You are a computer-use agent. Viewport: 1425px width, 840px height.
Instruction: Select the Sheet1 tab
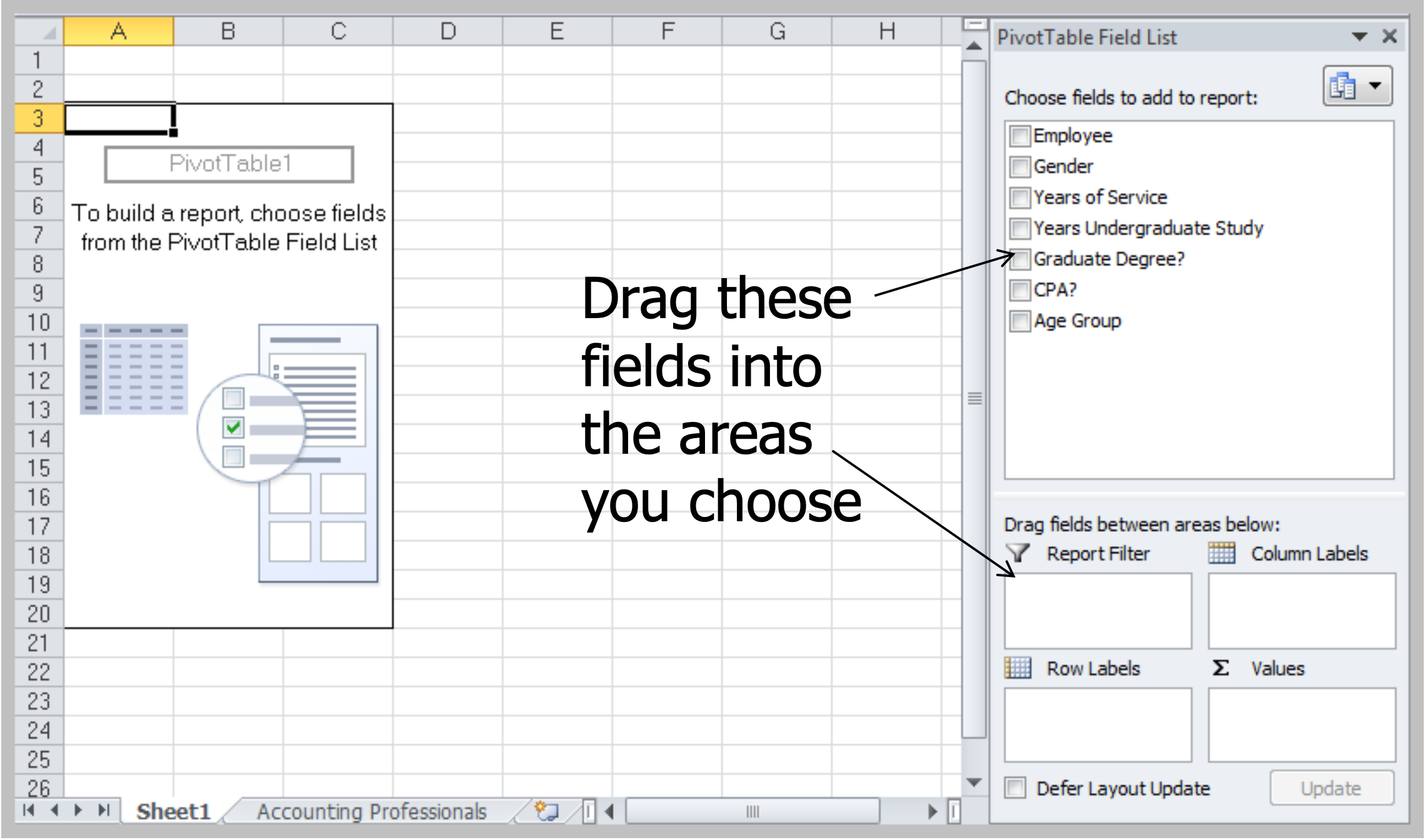click(x=173, y=811)
